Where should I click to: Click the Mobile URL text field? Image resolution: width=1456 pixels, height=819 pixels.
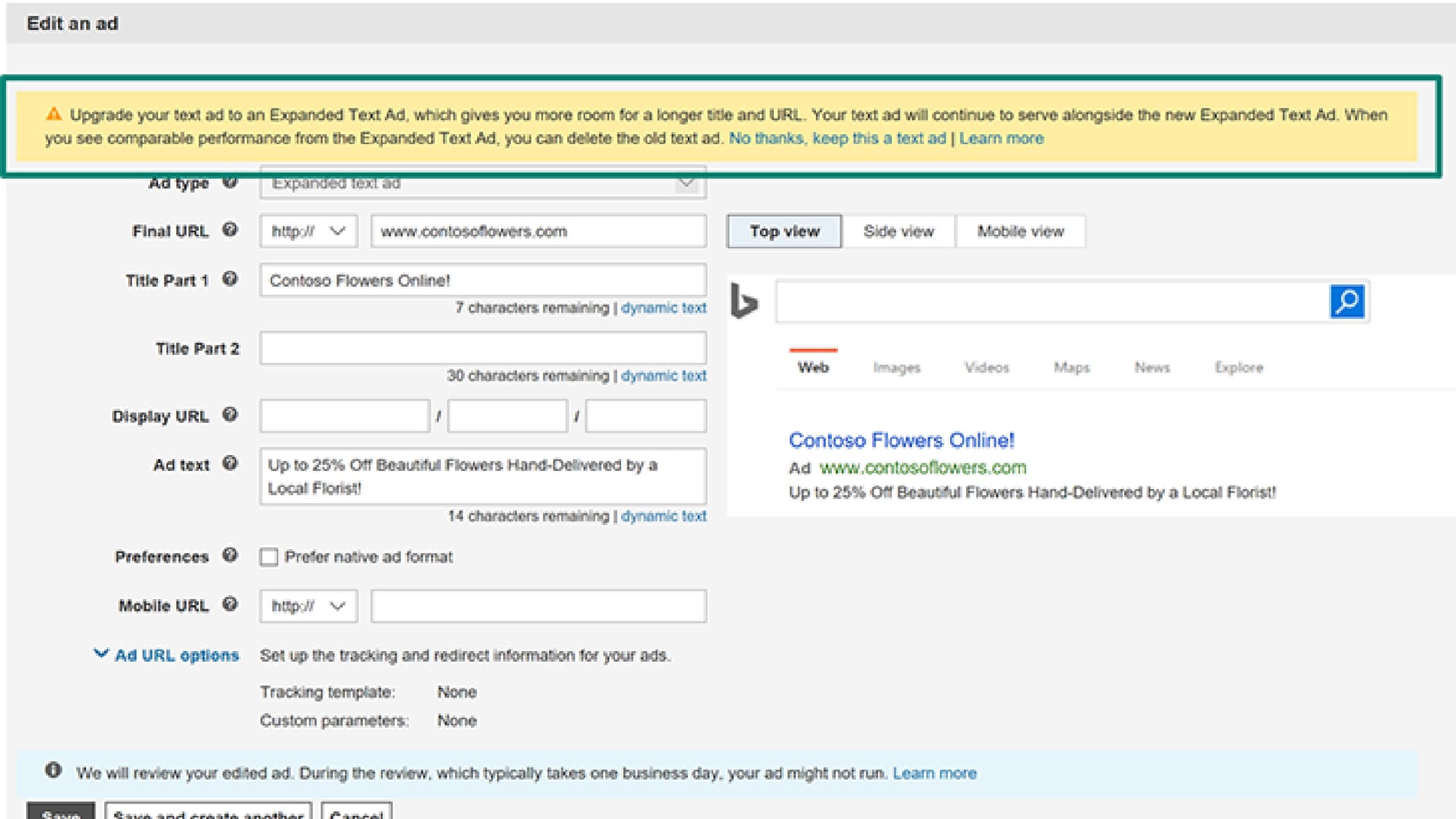(x=538, y=606)
